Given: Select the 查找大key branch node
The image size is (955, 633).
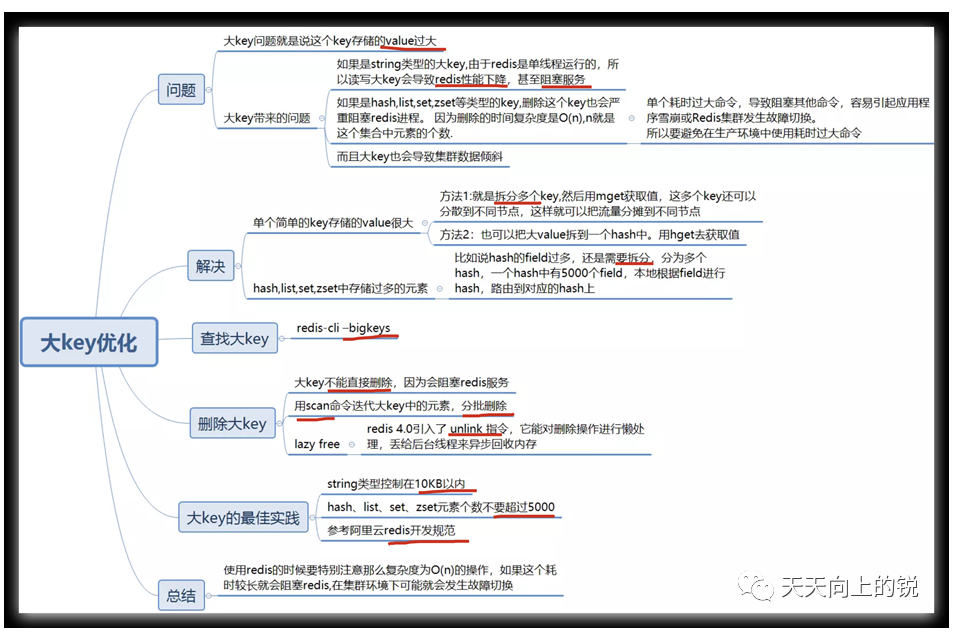Looking at the screenshot, I should (x=234, y=338).
